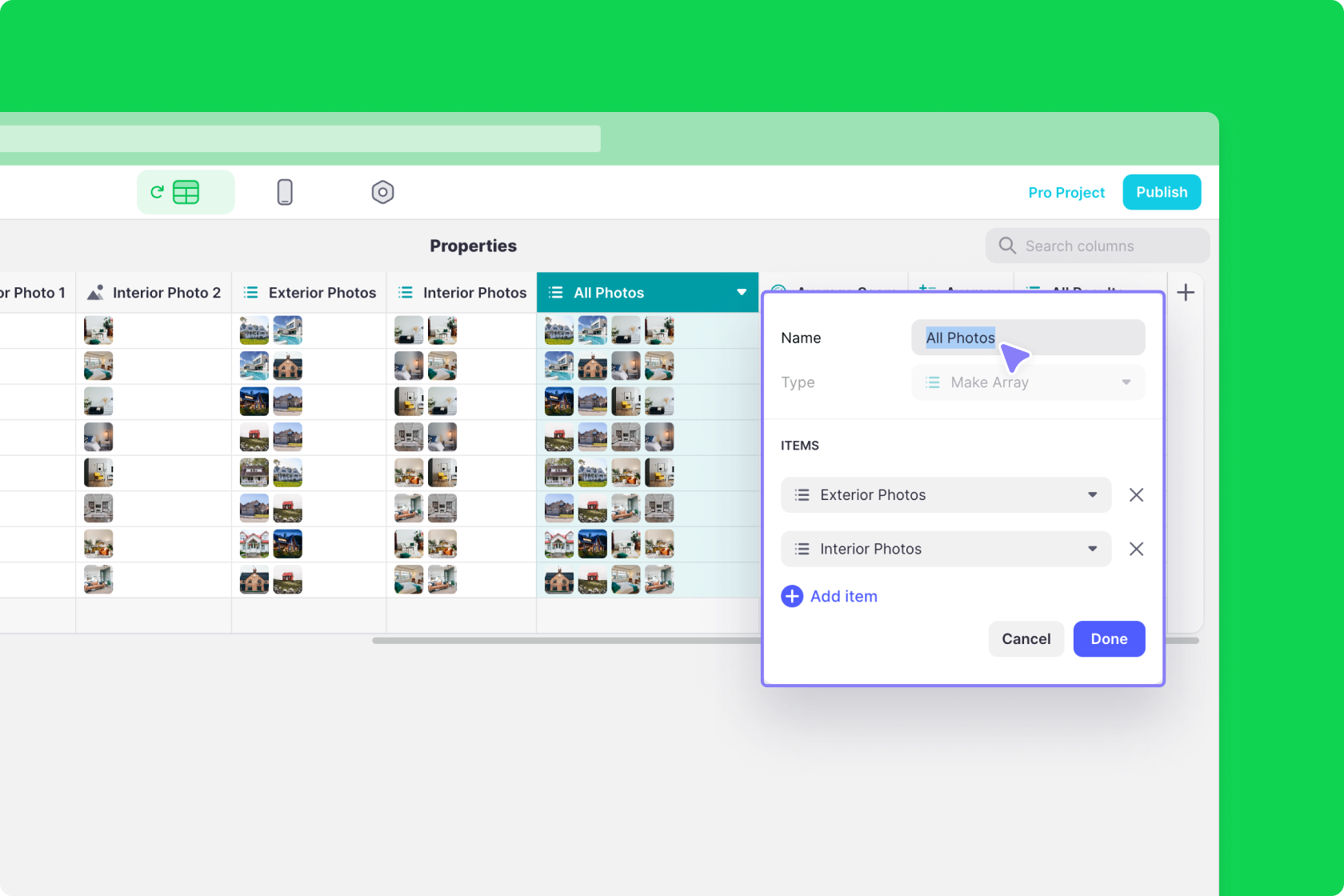The width and height of the screenshot is (1344, 896).
Task: Remove Interior Photos item with X
Action: pyautogui.click(x=1136, y=549)
